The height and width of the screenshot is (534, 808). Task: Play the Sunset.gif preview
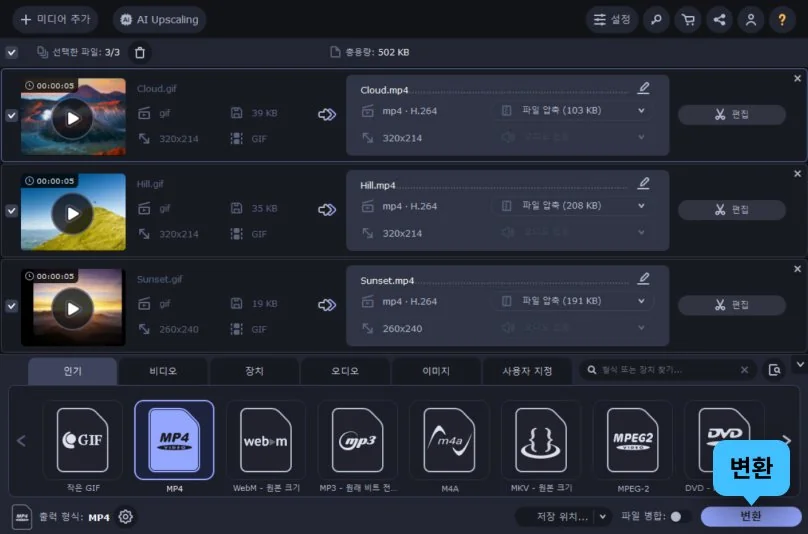pyautogui.click(x=73, y=309)
